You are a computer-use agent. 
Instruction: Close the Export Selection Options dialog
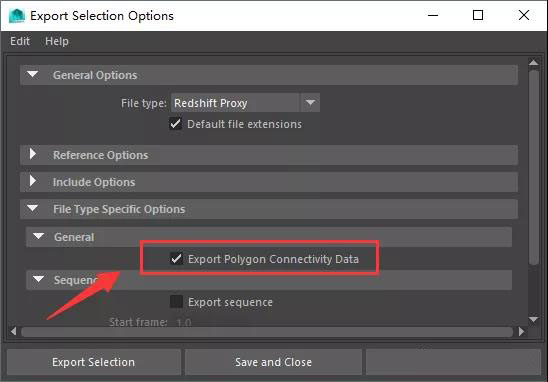(524, 15)
